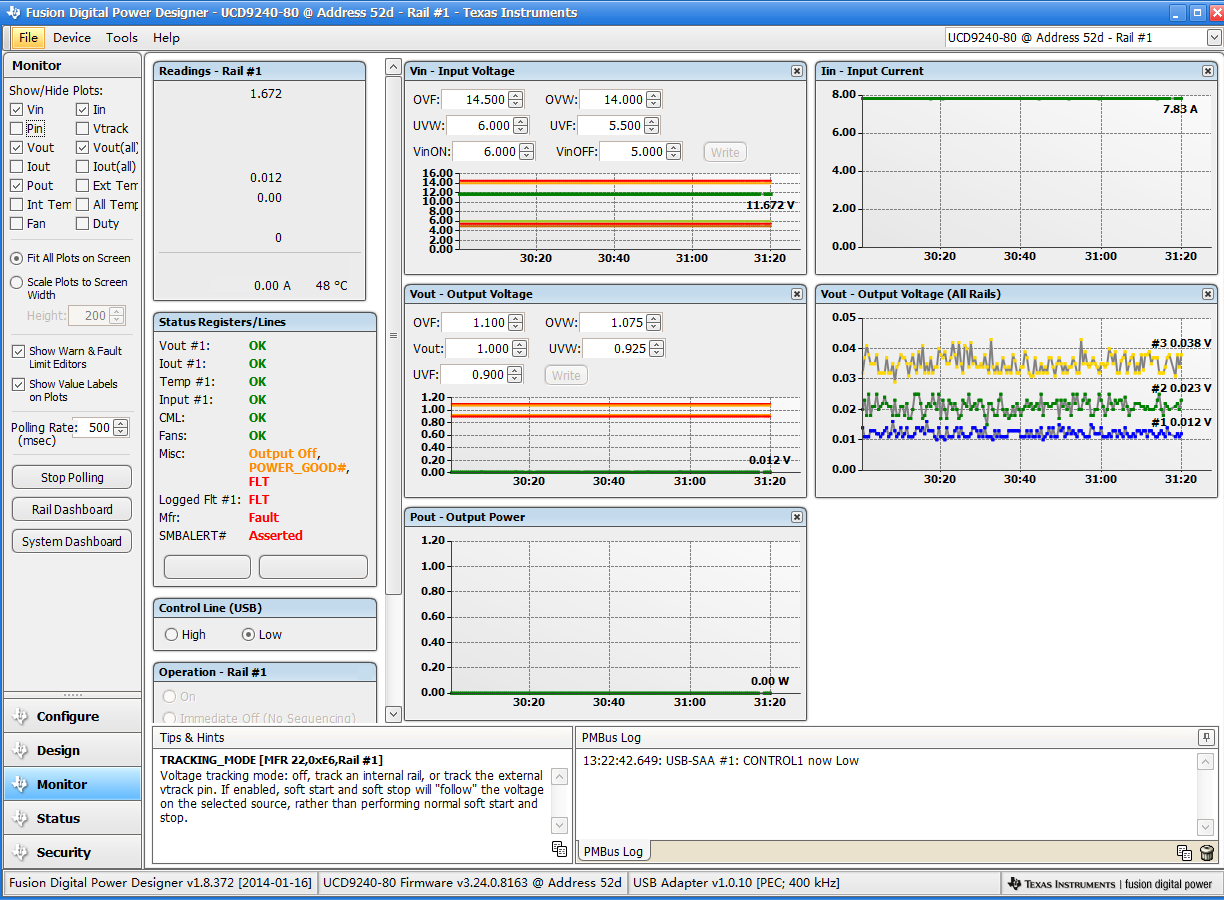1224x900 pixels.
Task: Set Control Line to High
Action: (x=171, y=635)
